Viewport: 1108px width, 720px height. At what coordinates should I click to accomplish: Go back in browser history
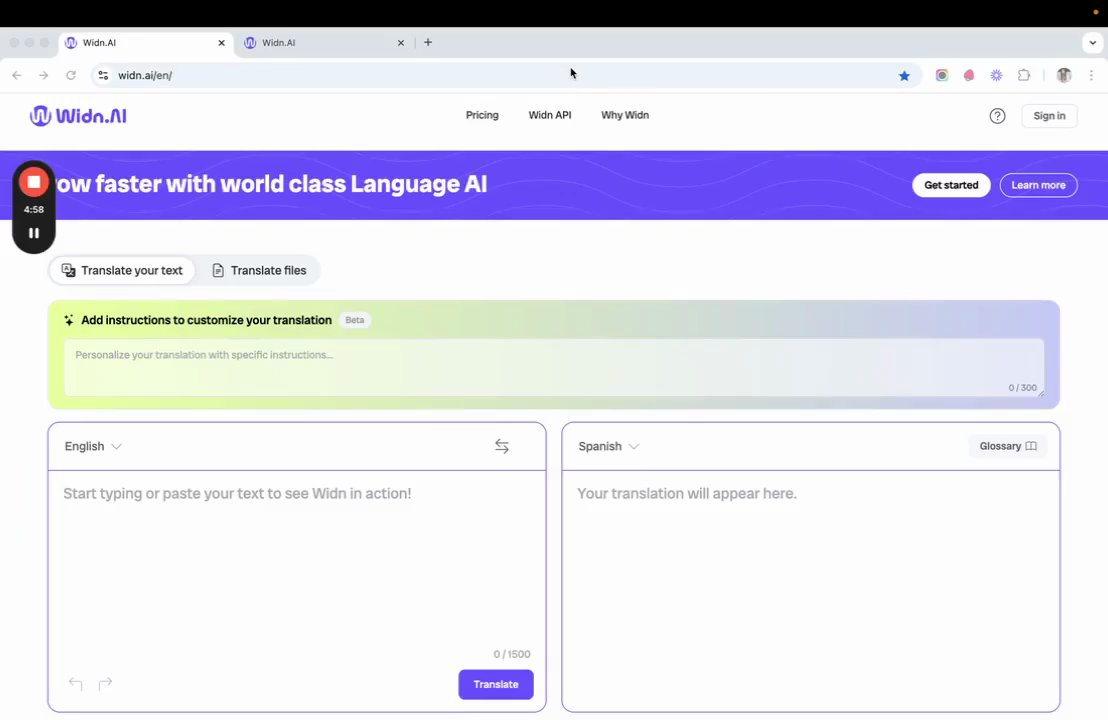pos(17,76)
